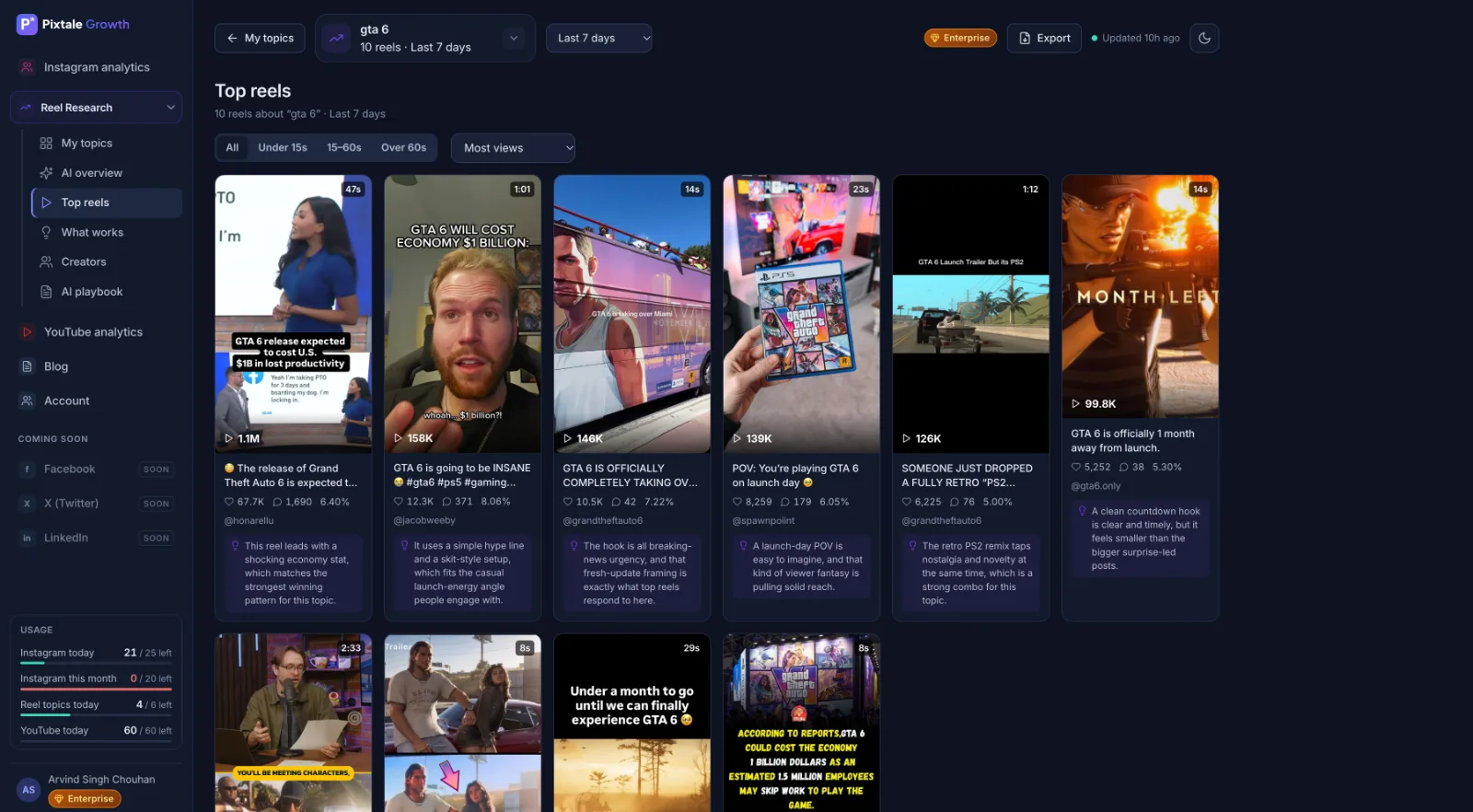Viewport: 1473px width, 812px height.
Task: Click the Export button
Action: (1044, 38)
